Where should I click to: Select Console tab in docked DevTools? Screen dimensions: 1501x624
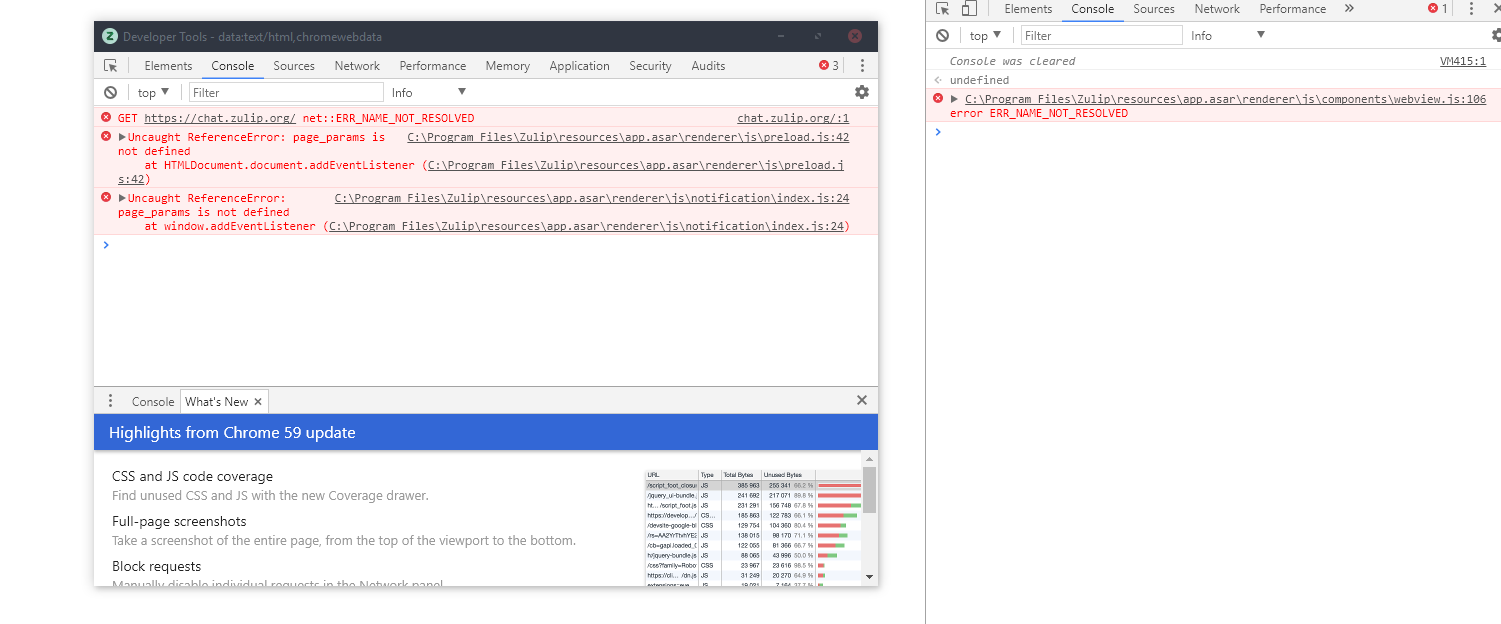coord(1093,9)
